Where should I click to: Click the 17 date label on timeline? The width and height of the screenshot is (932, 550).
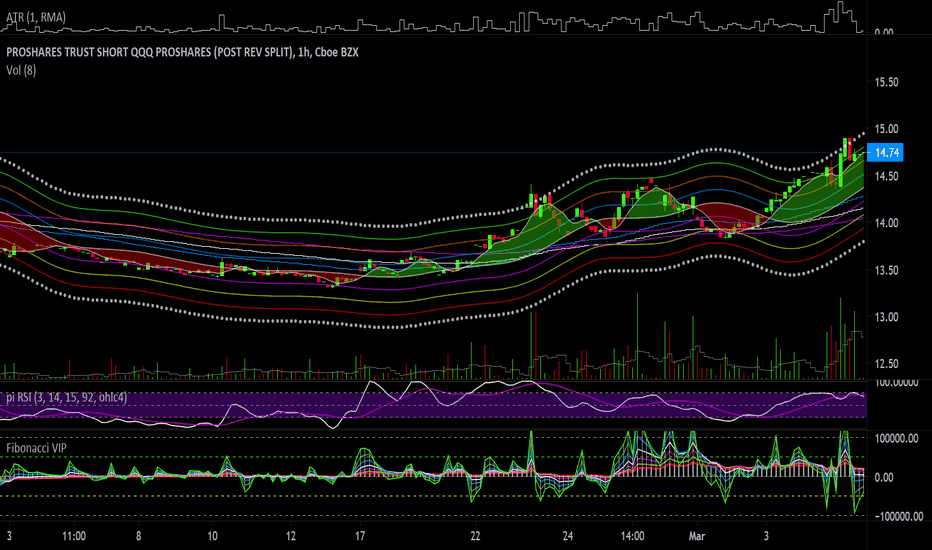pos(360,536)
